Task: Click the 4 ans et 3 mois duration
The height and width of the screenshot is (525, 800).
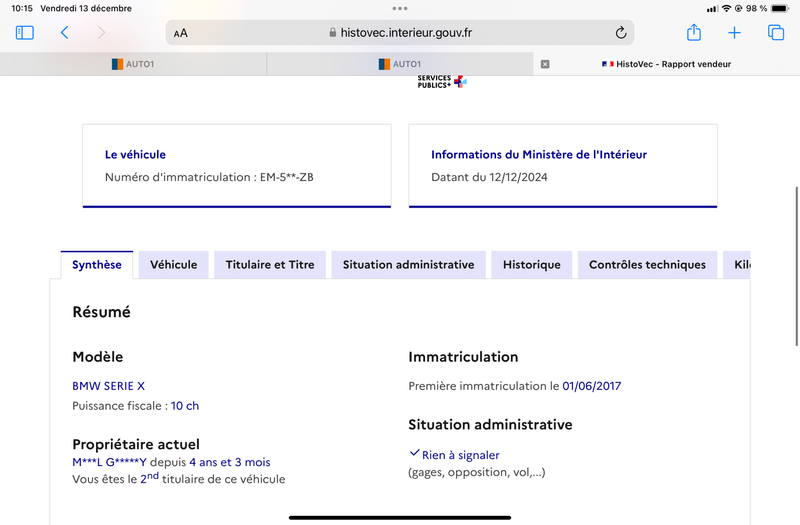Action: click(x=230, y=462)
